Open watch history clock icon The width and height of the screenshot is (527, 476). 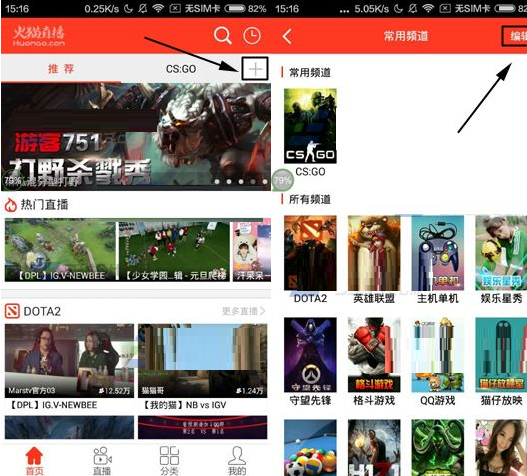(x=252, y=36)
